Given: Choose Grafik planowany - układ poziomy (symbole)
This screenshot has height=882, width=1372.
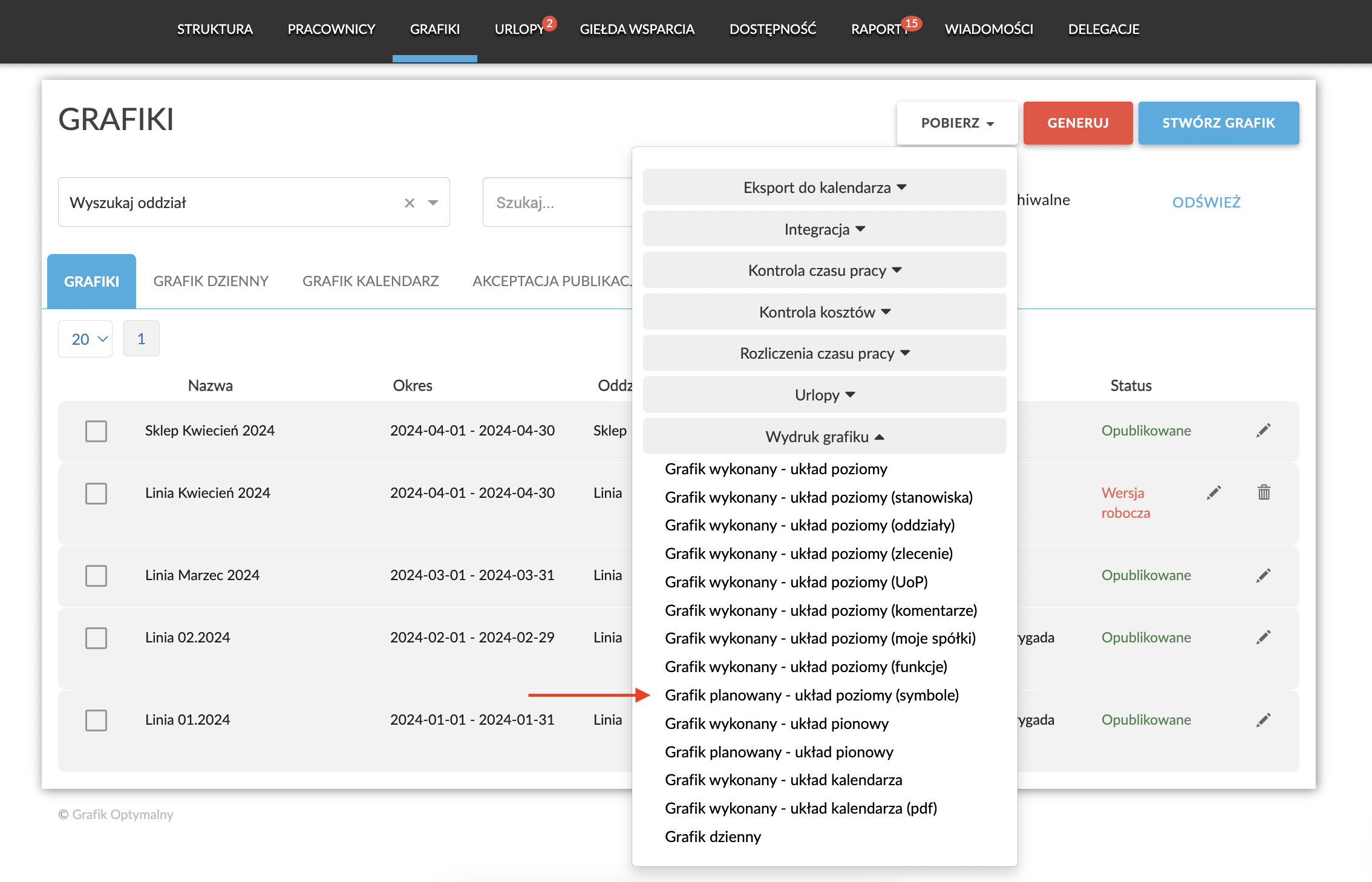Looking at the screenshot, I should coord(811,695).
